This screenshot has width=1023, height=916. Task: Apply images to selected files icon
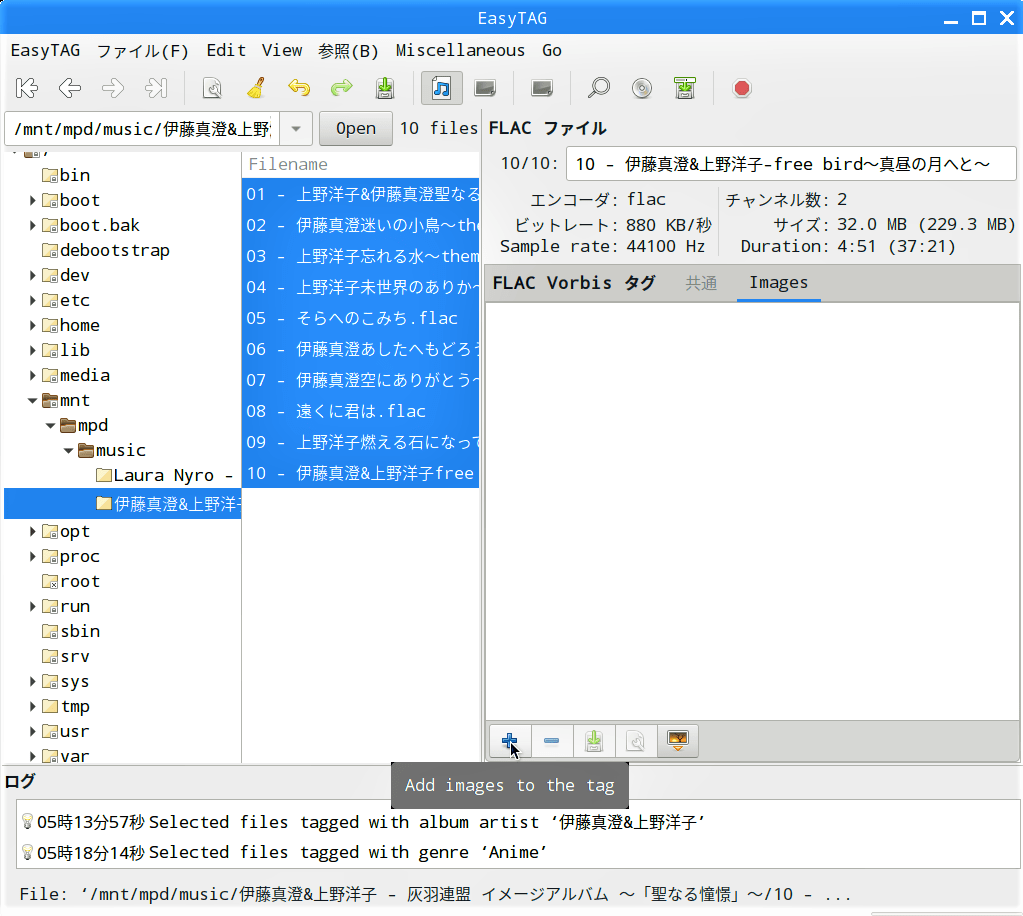(678, 740)
